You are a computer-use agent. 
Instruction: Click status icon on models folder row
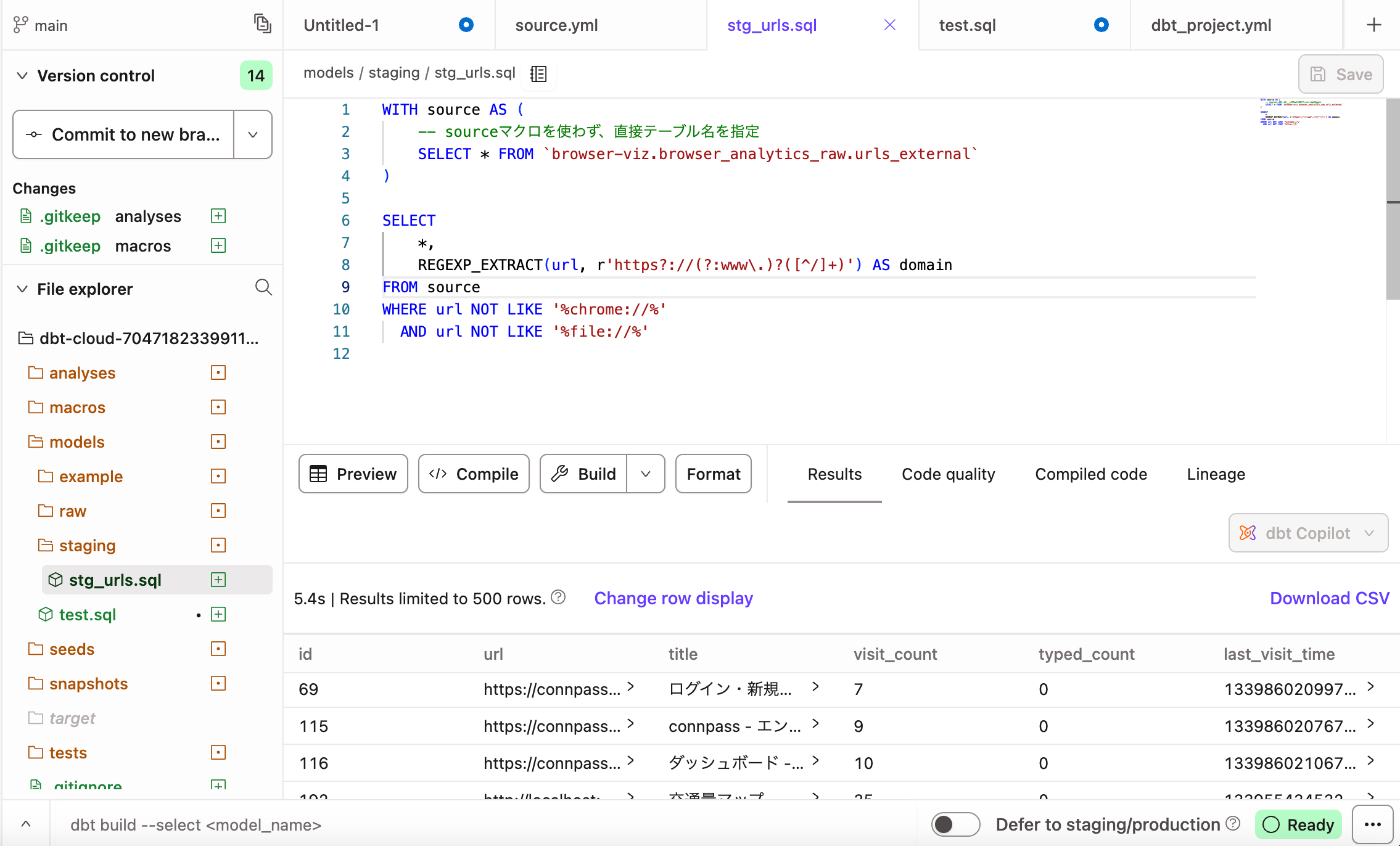click(218, 442)
